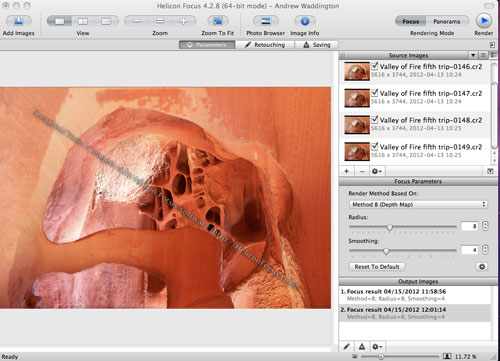This screenshot has height=361, width=500.
Task: Uncheck Valley of Fire fifth trip-0147.cr2
Action: (x=375, y=92)
